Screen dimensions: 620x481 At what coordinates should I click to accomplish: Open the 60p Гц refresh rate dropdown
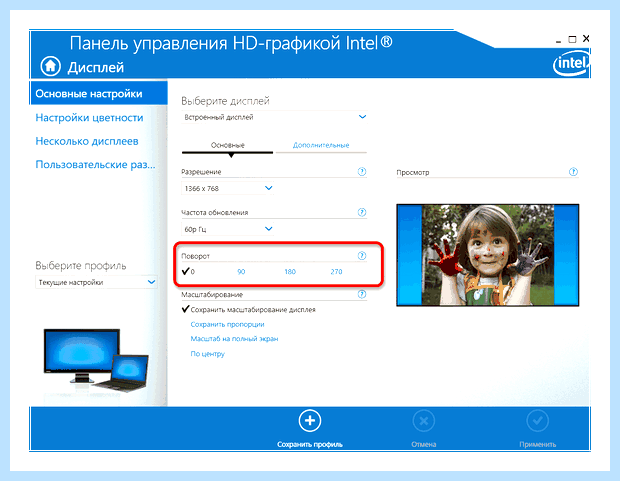227,229
